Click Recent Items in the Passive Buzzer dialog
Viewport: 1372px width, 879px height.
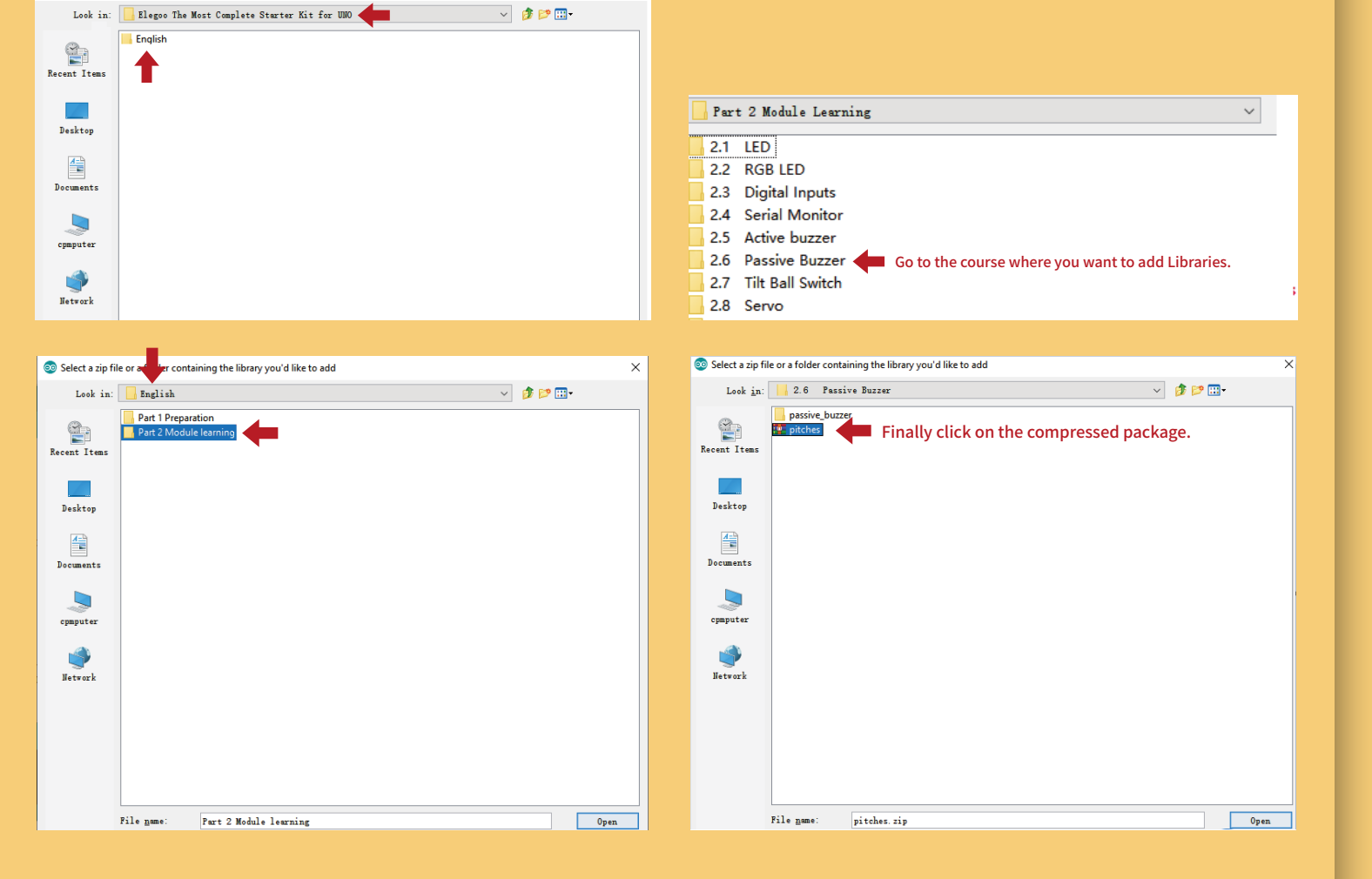tap(730, 436)
